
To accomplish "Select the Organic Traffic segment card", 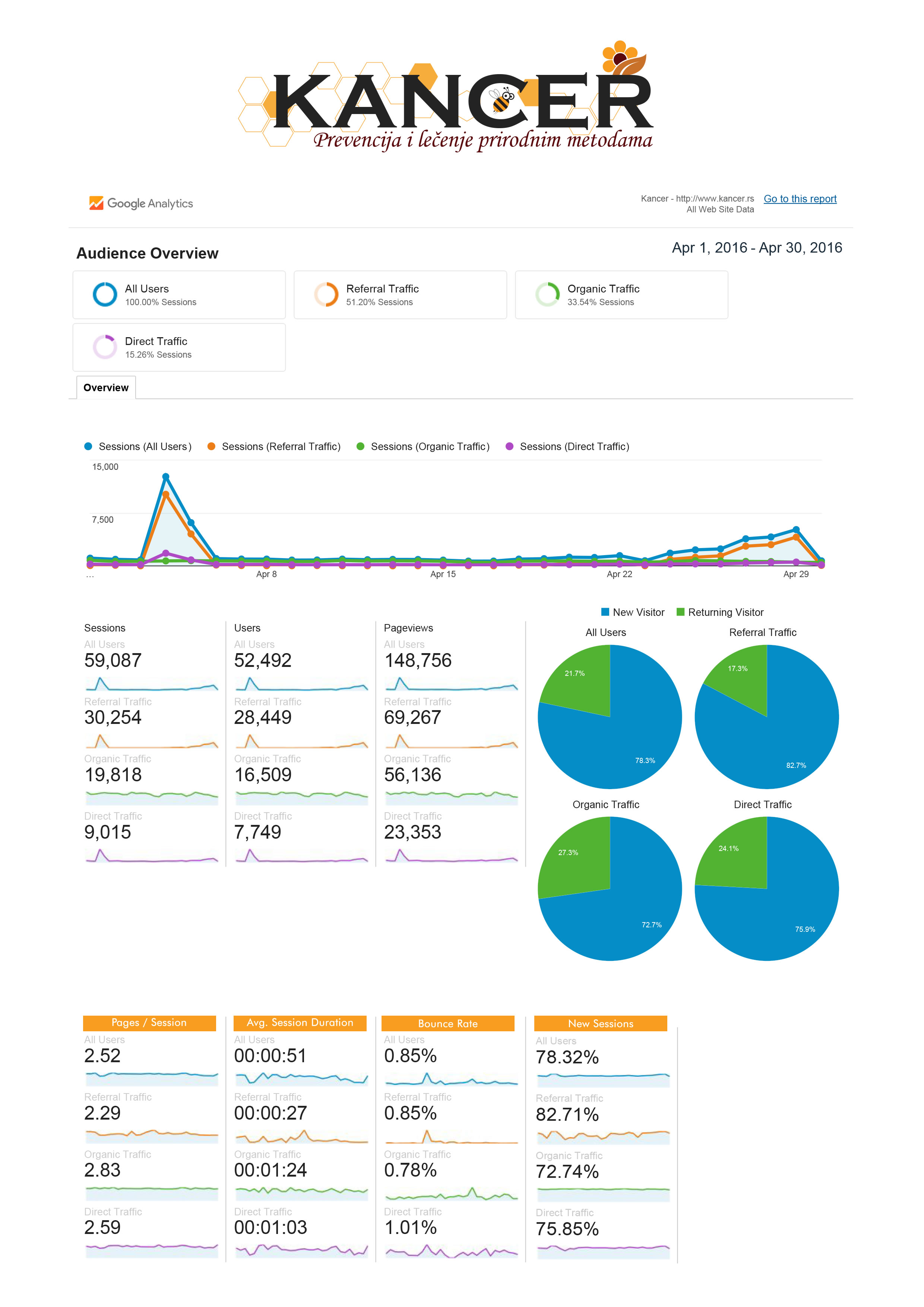I will [x=621, y=295].
